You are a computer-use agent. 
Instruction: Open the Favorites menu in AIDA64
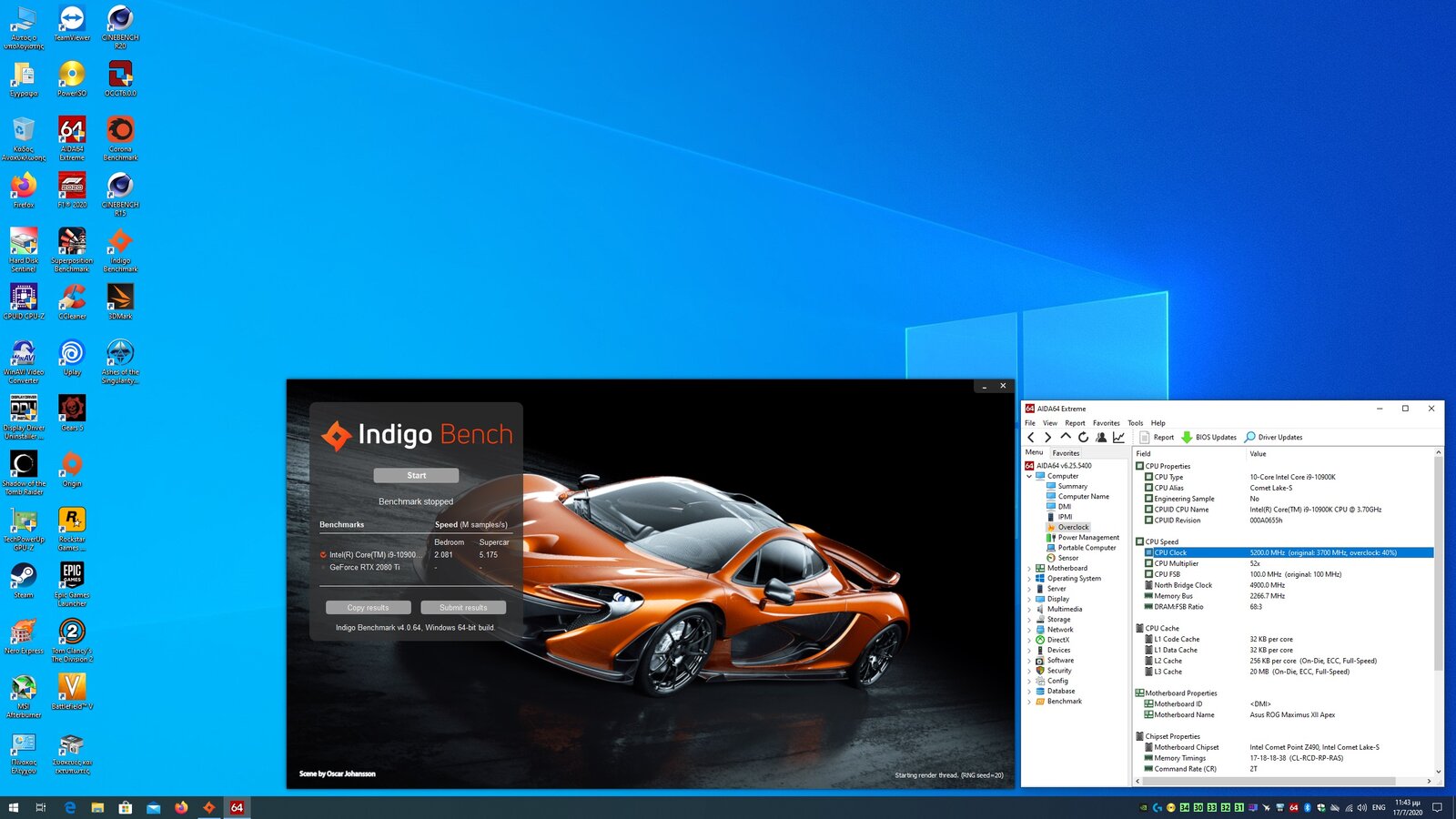1107,423
